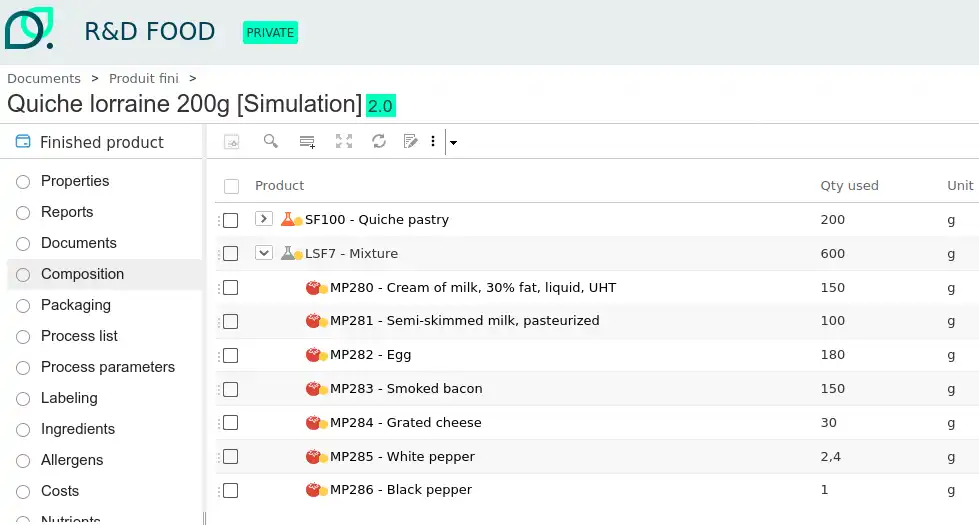
Task: Click the edit notes toolbar icon
Action: pyautogui.click(x=410, y=141)
